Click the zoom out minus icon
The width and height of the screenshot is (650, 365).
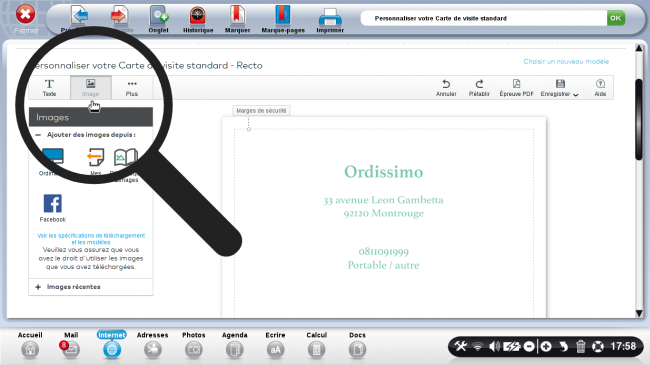(529, 346)
